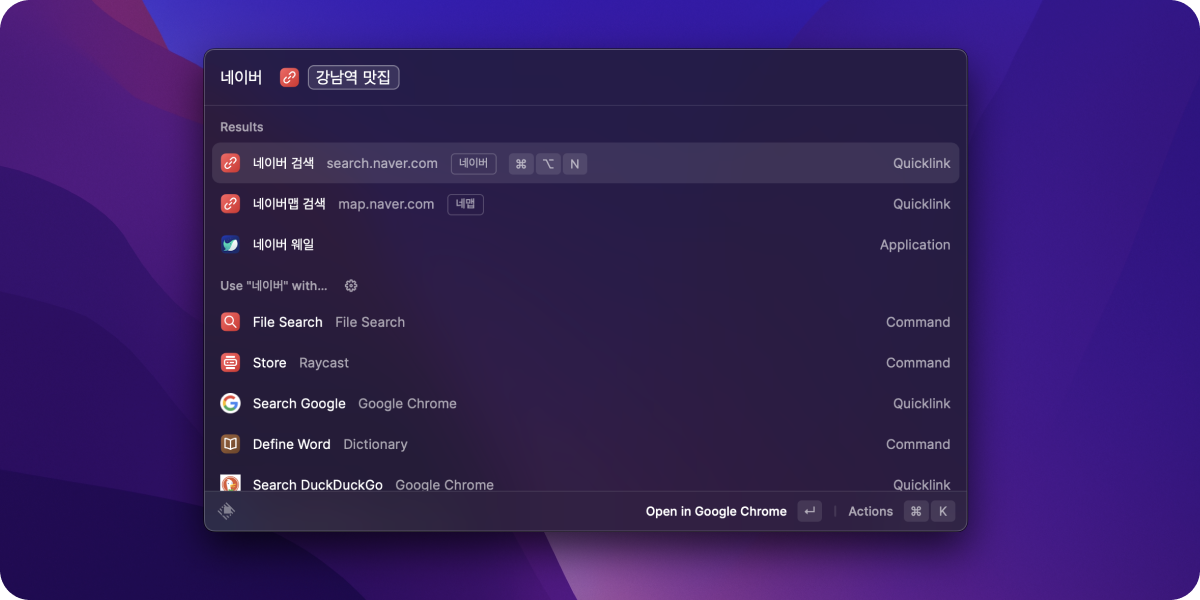The width and height of the screenshot is (1200, 600).
Task: Click the Google logo icon
Action: click(230, 403)
